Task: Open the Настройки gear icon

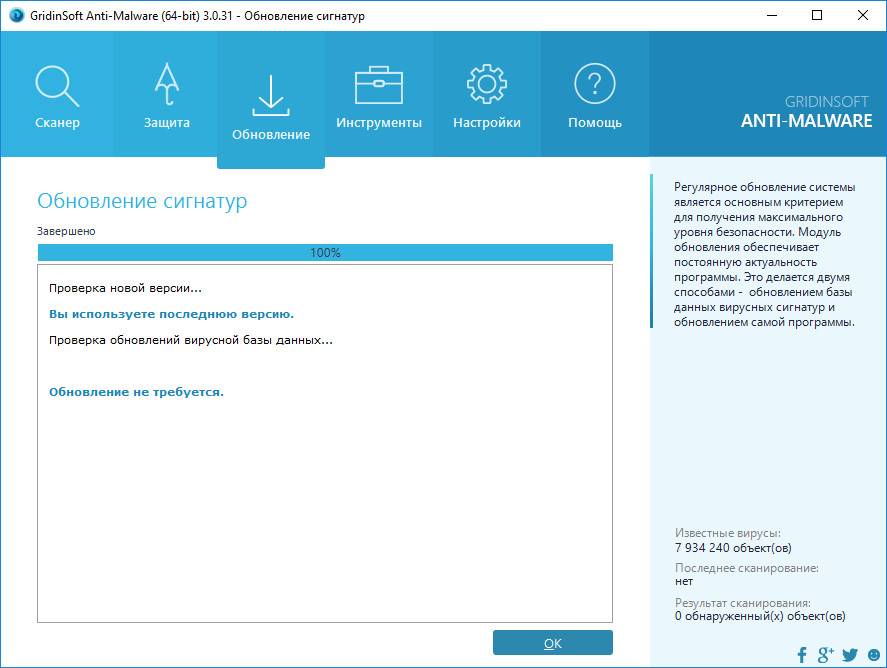Action: pos(486,84)
